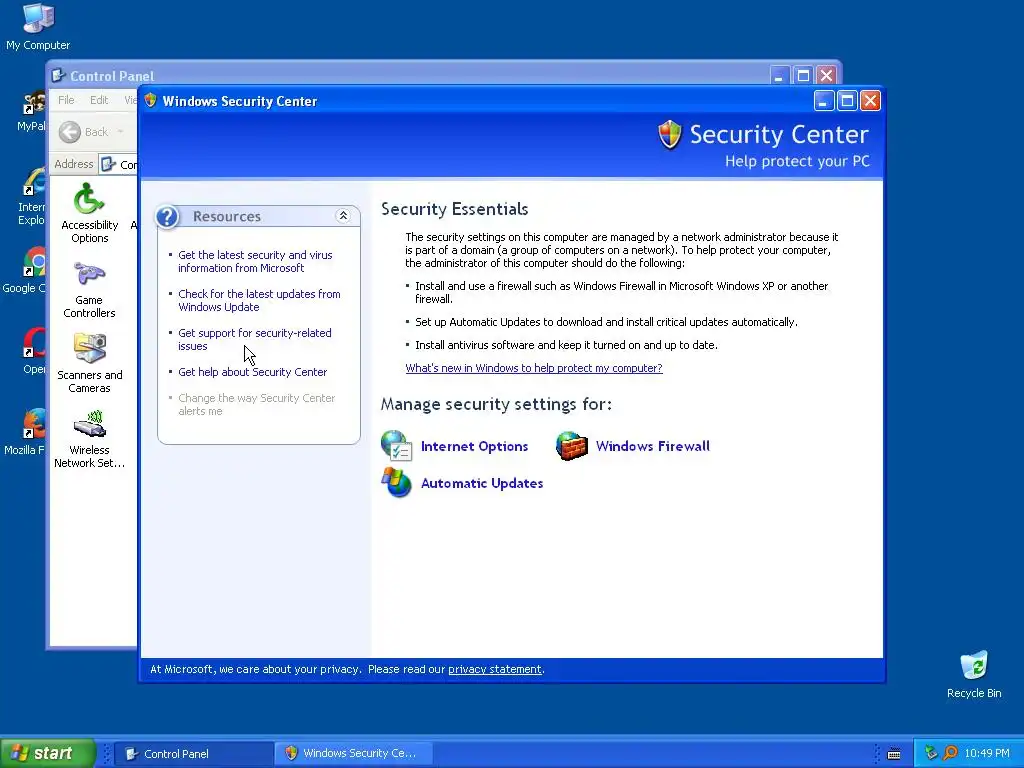Viewport: 1024px width, 768px height.
Task: Open the Back dropdown arrow in Control Panel
Action: pos(121,132)
